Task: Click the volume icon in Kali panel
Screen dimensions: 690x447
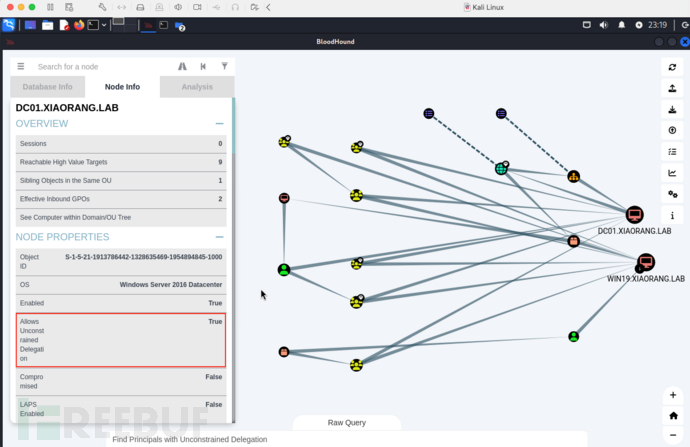Action: [603, 25]
